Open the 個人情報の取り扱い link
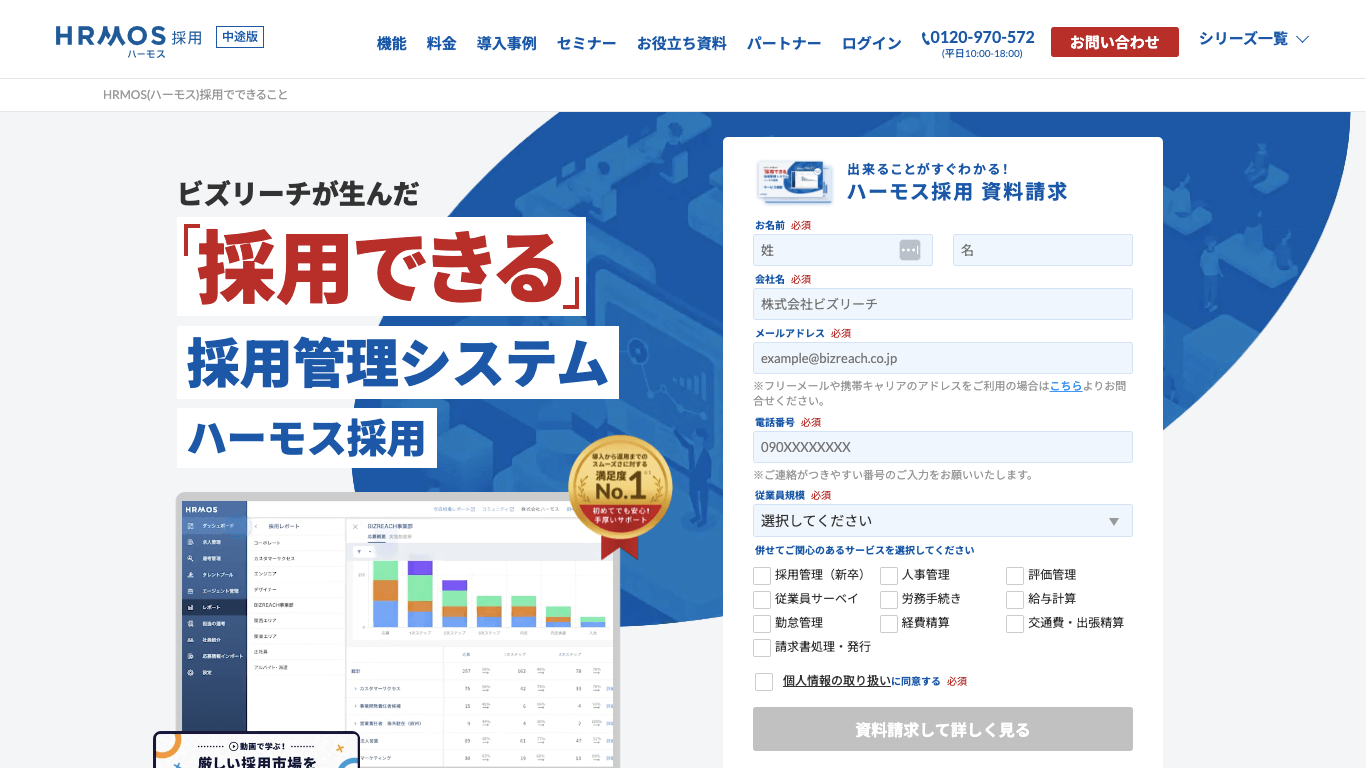The image size is (1366, 768). 837,681
